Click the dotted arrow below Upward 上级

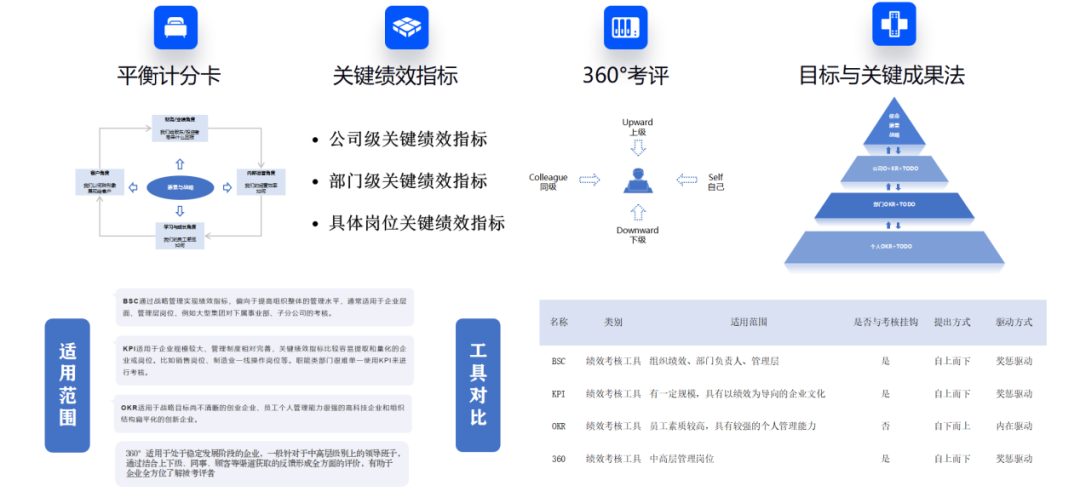point(638,147)
